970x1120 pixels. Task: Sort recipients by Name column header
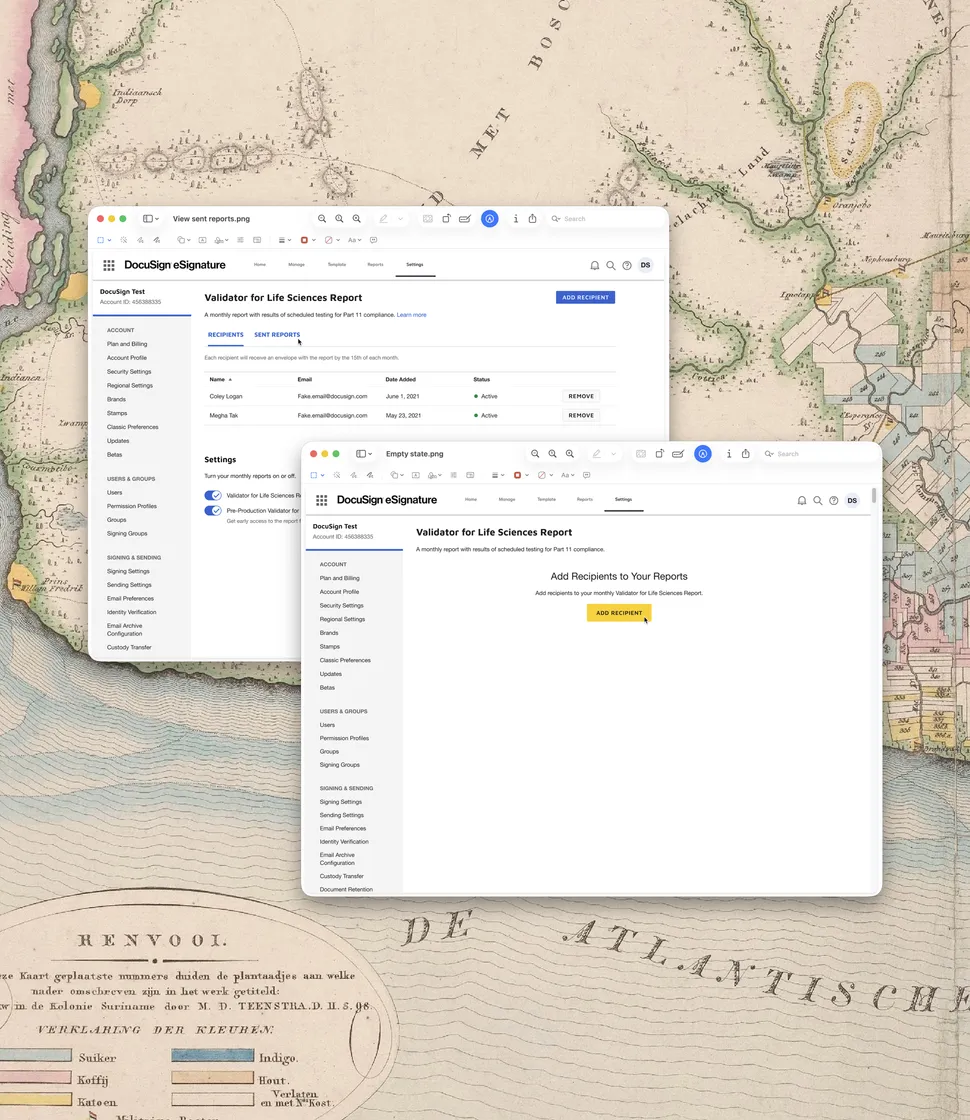point(220,379)
